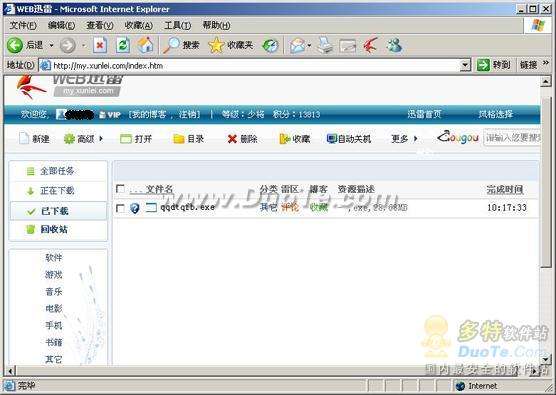Click the horizontal scrollbar left arrow
The width and height of the screenshot is (556, 395).
10,371
